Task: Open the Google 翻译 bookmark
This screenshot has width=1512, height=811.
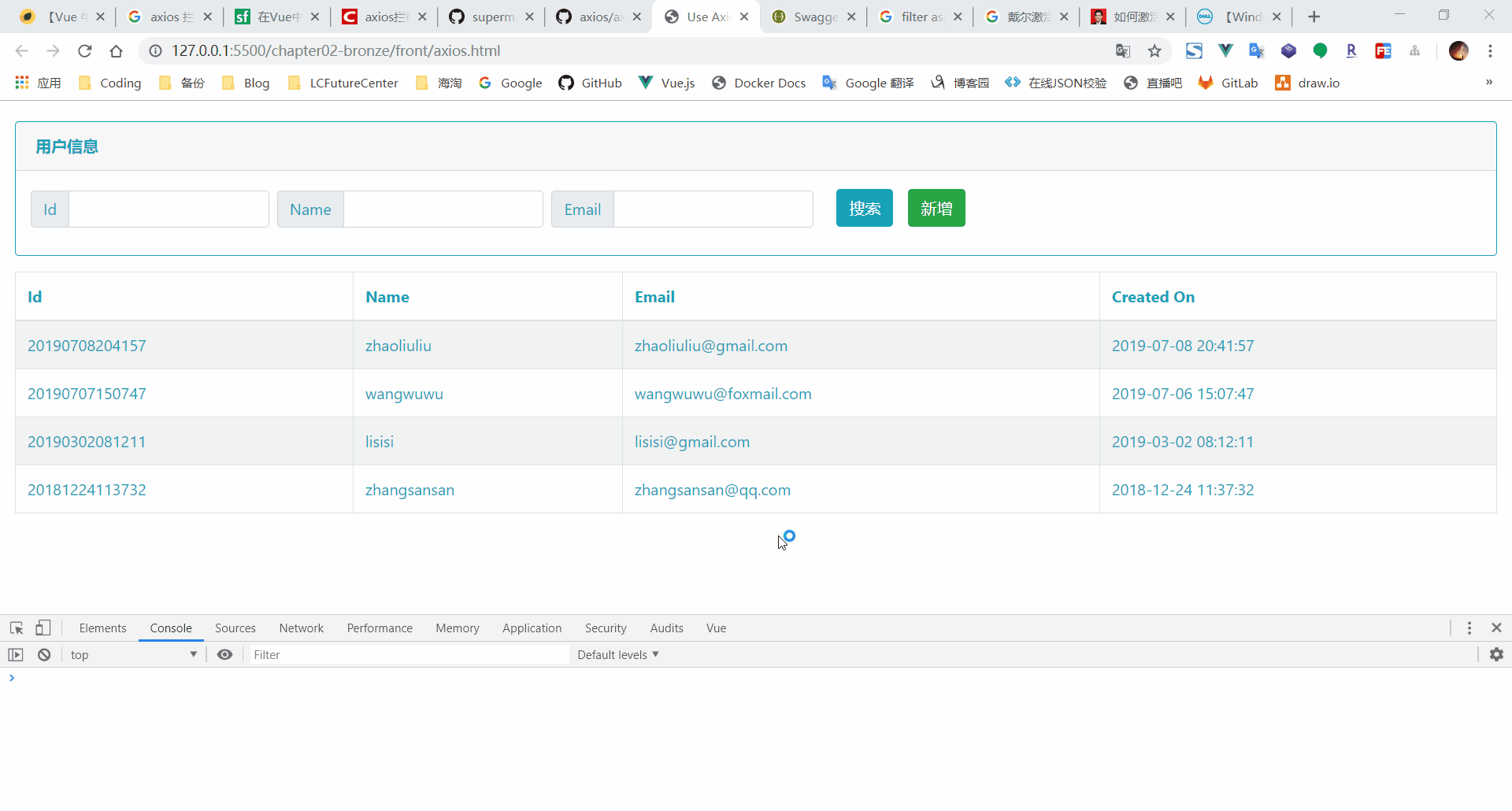Action: 868,83
